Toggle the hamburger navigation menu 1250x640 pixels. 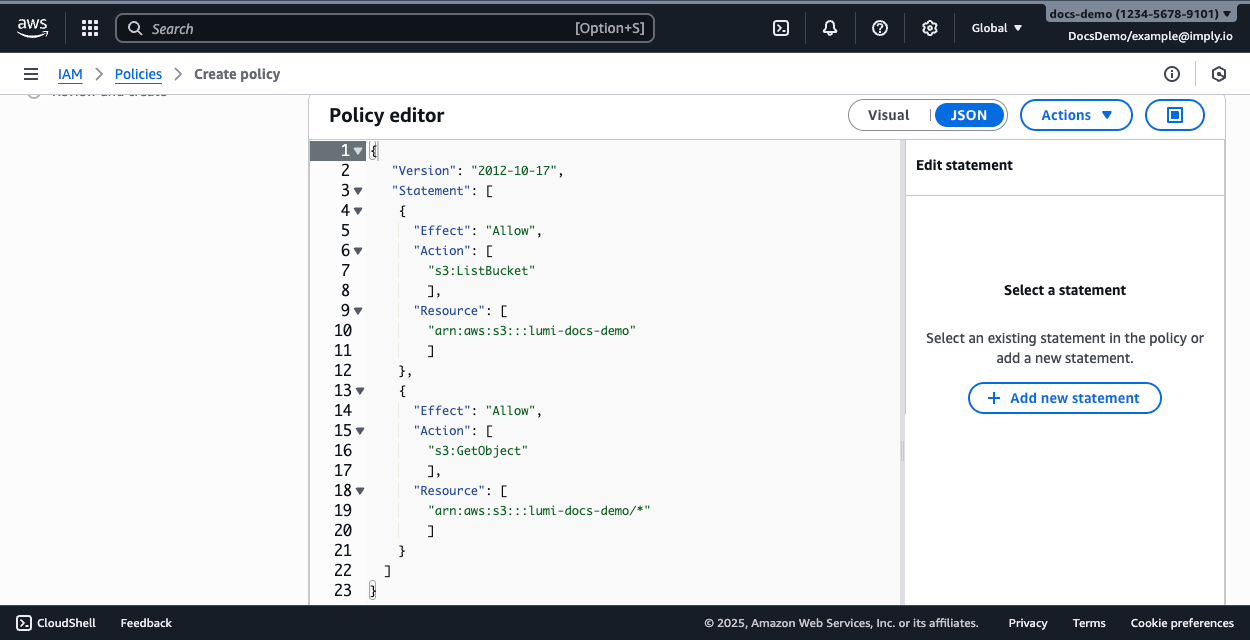[31, 74]
